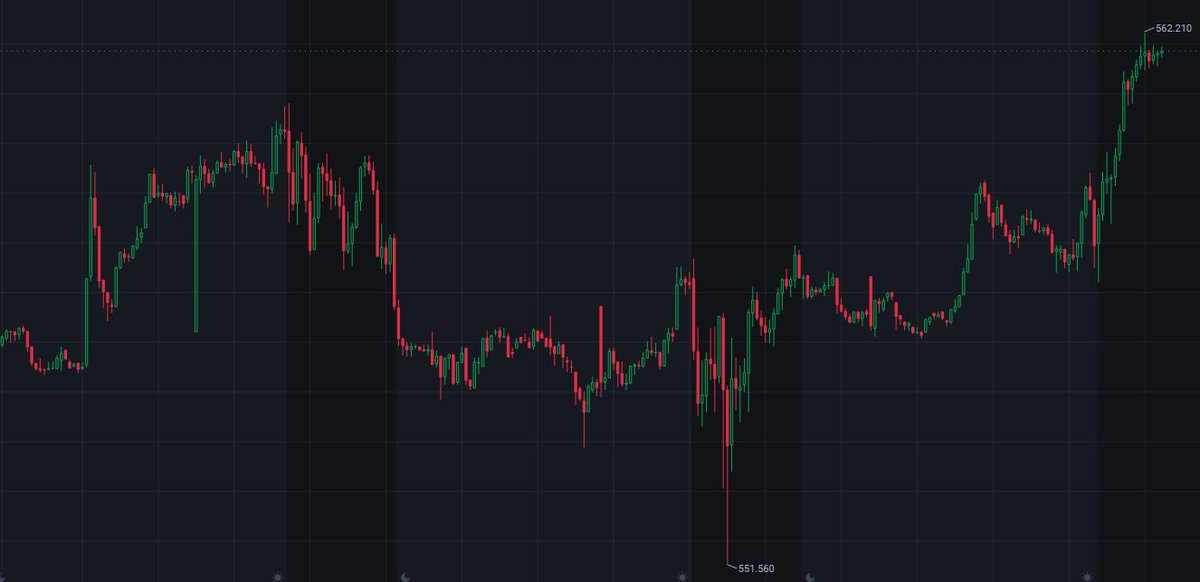
Task: Click the leftmost sun session marker
Action: click(x=279, y=576)
